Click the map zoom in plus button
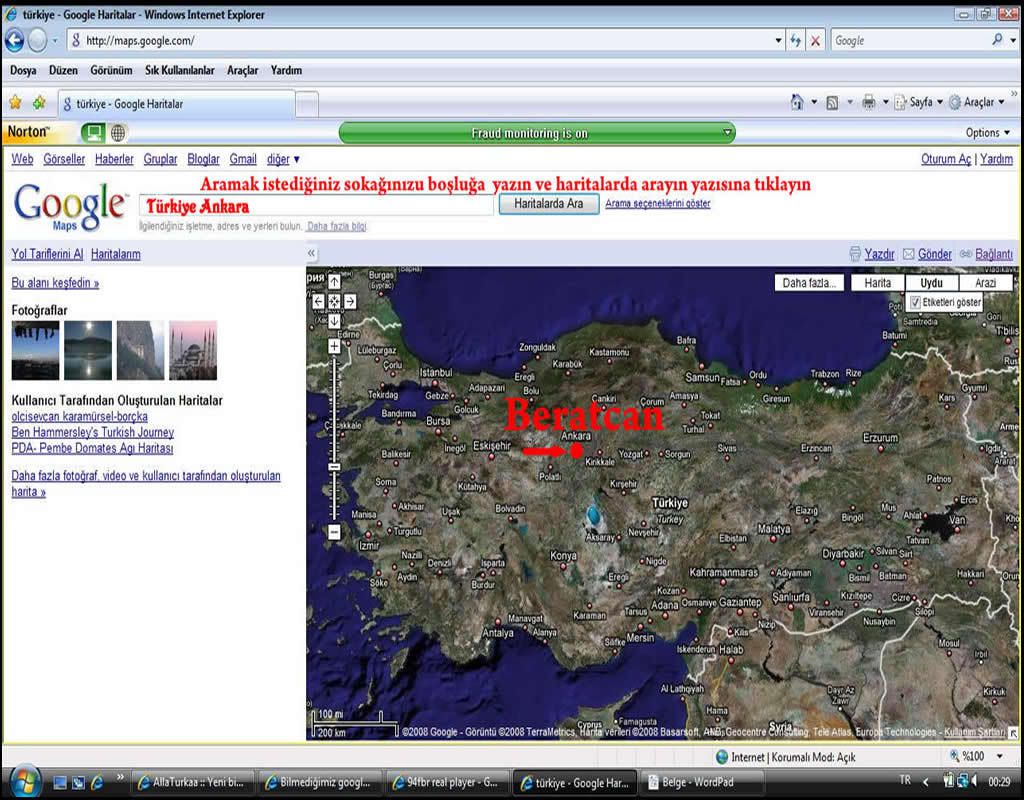 coord(334,347)
